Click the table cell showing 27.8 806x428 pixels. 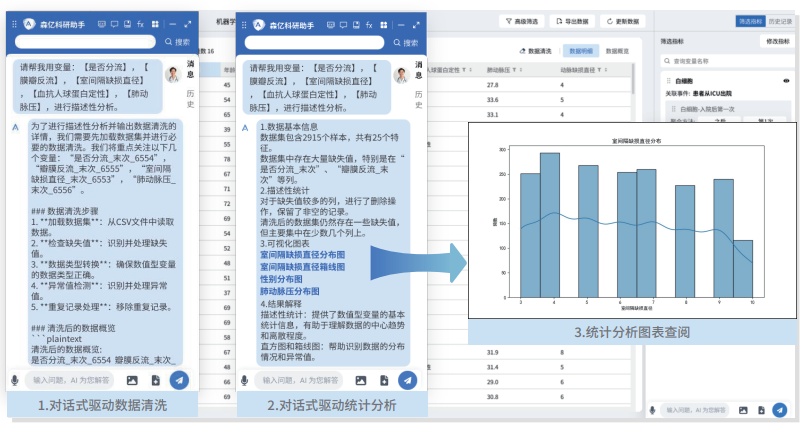coord(492,85)
